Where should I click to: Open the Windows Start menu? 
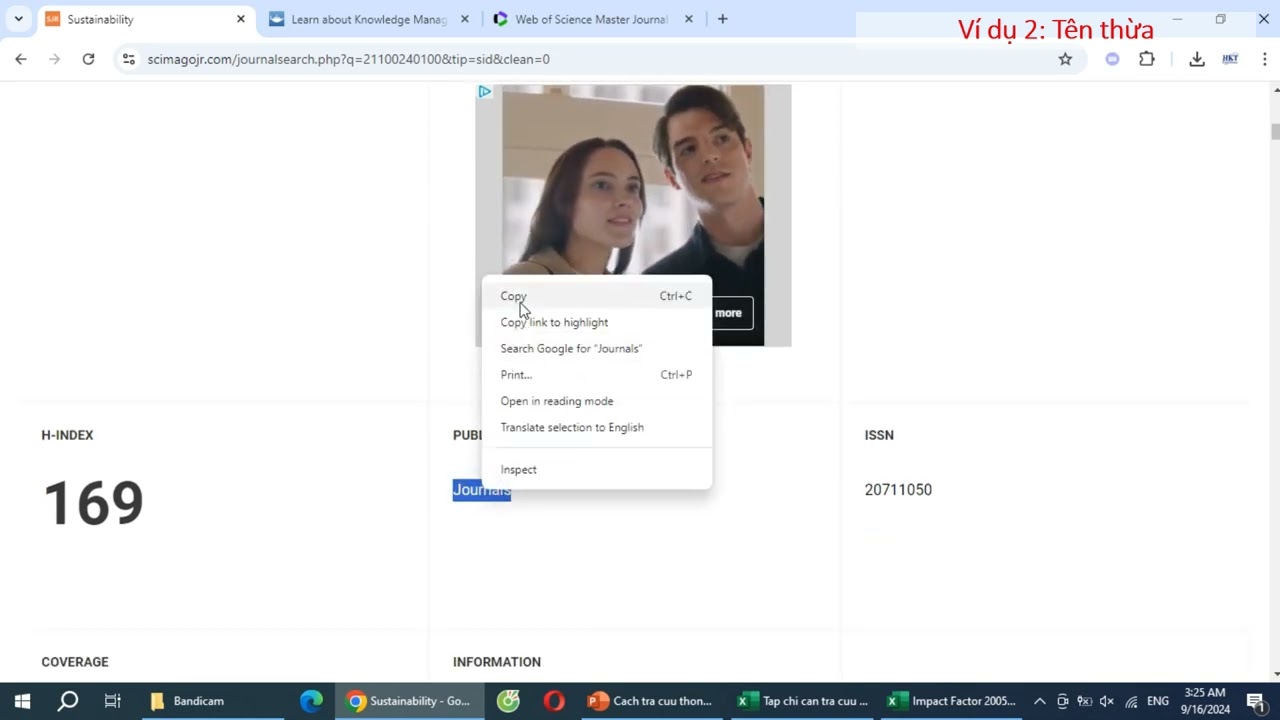pos(22,701)
